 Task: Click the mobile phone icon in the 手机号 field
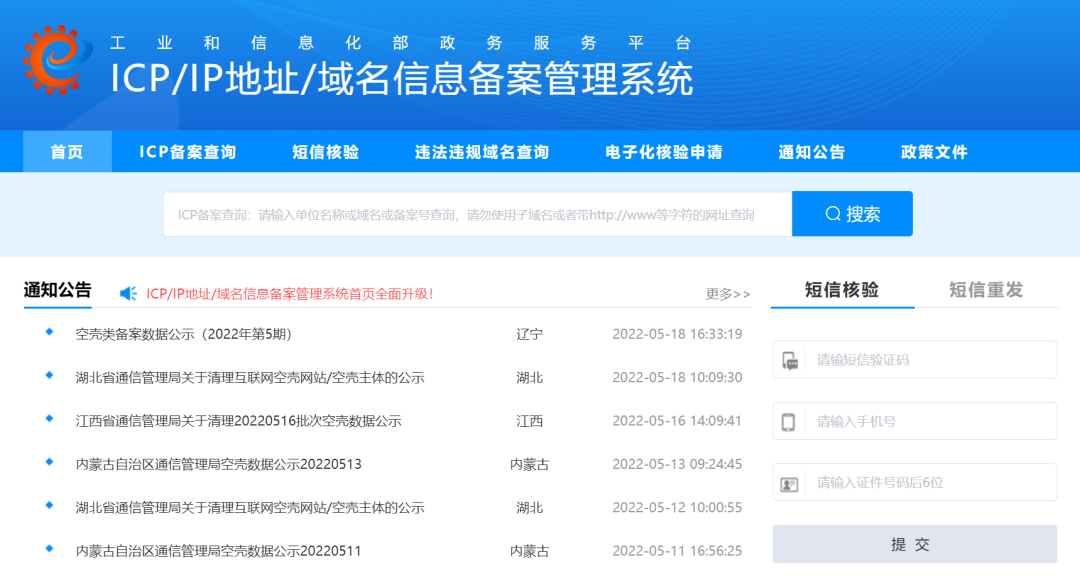(x=790, y=421)
